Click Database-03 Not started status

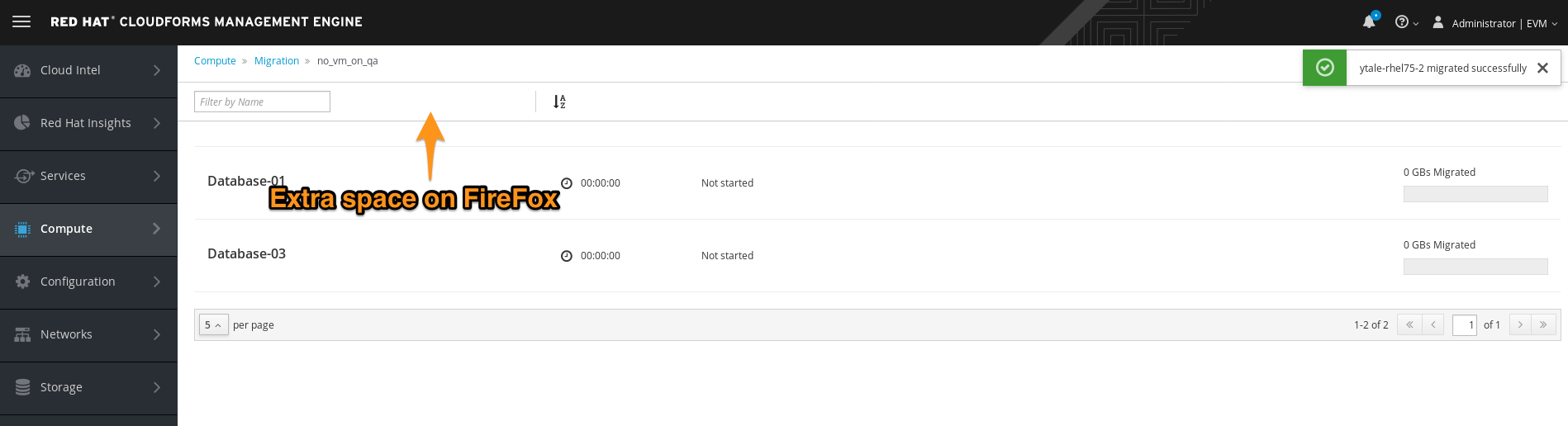coord(727,256)
